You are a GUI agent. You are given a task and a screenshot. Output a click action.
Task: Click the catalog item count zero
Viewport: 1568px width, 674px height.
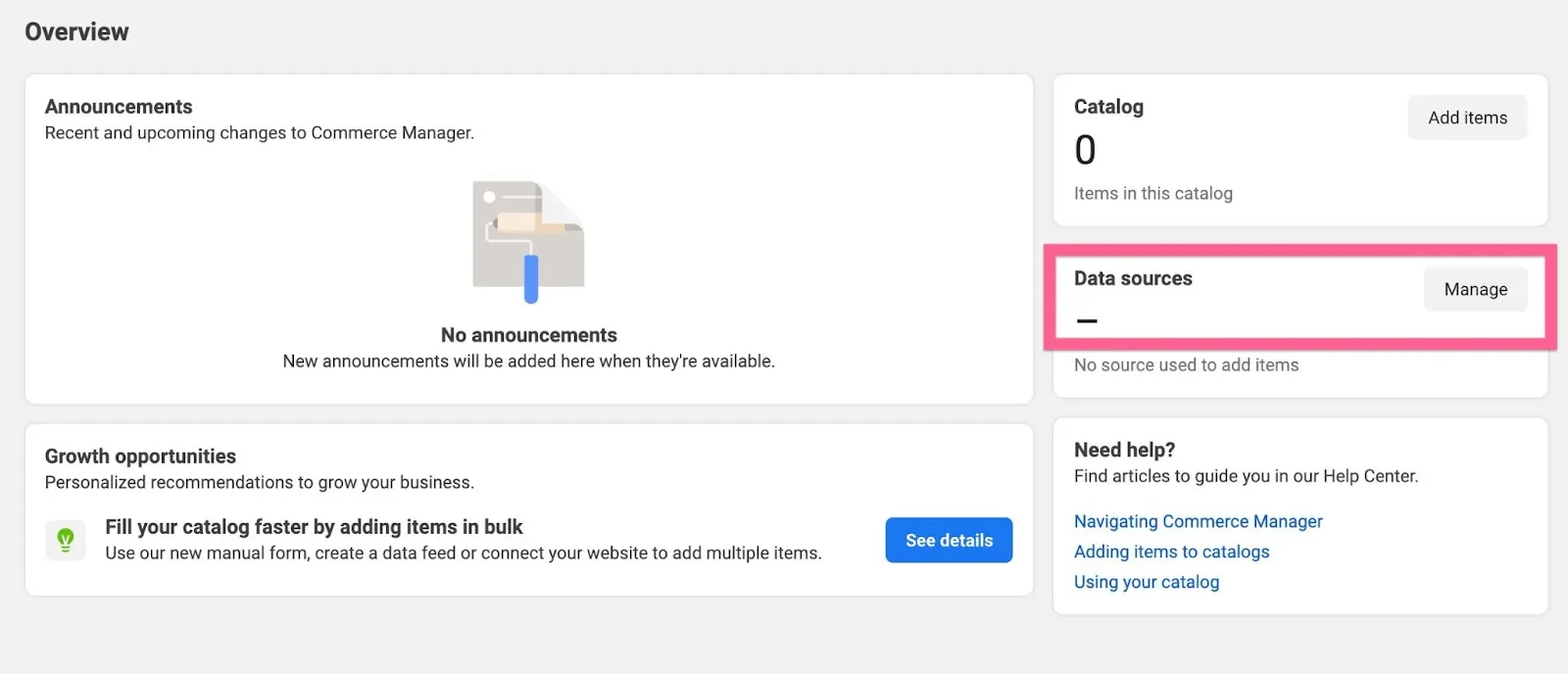click(x=1085, y=150)
